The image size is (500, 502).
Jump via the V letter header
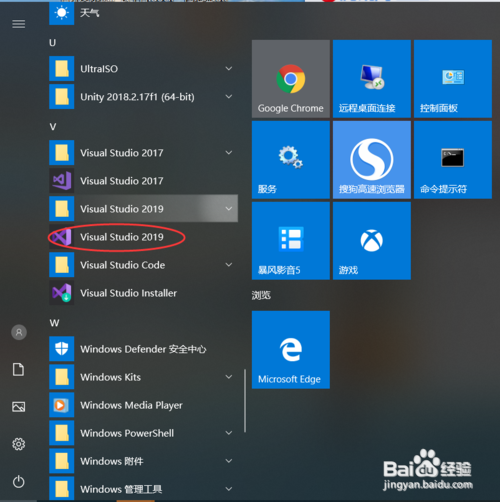coord(53,127)
